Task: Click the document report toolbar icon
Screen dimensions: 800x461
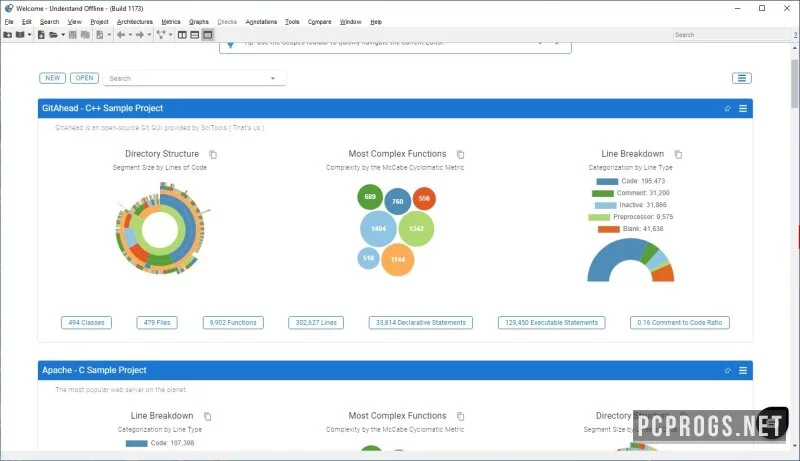Action: pos(100,35)
